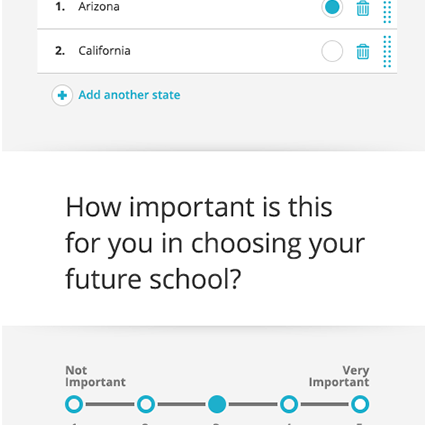Set importance to the fourth scale point
425x425 pixels.
click(x=289, y=404)
